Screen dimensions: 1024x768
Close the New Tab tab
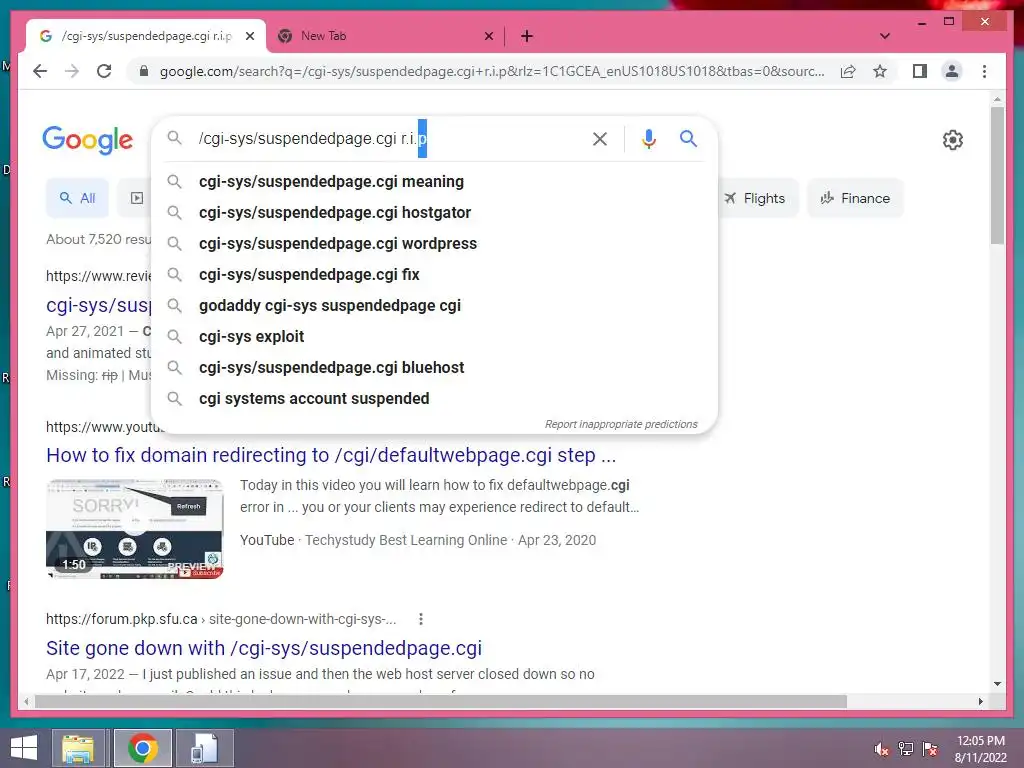[x=488, y=36]
